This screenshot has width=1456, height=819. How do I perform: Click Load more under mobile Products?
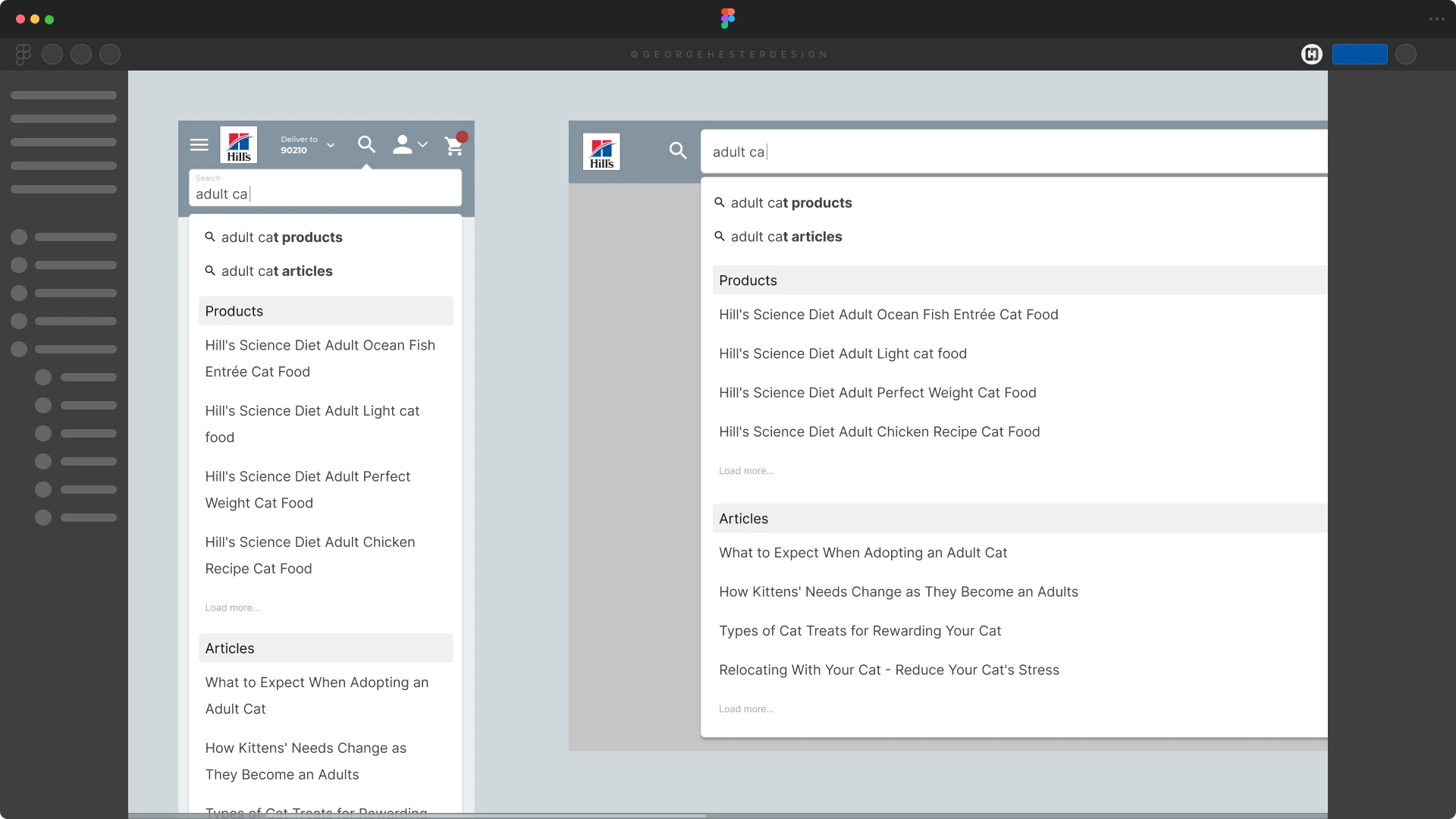[x=232, y=608]
